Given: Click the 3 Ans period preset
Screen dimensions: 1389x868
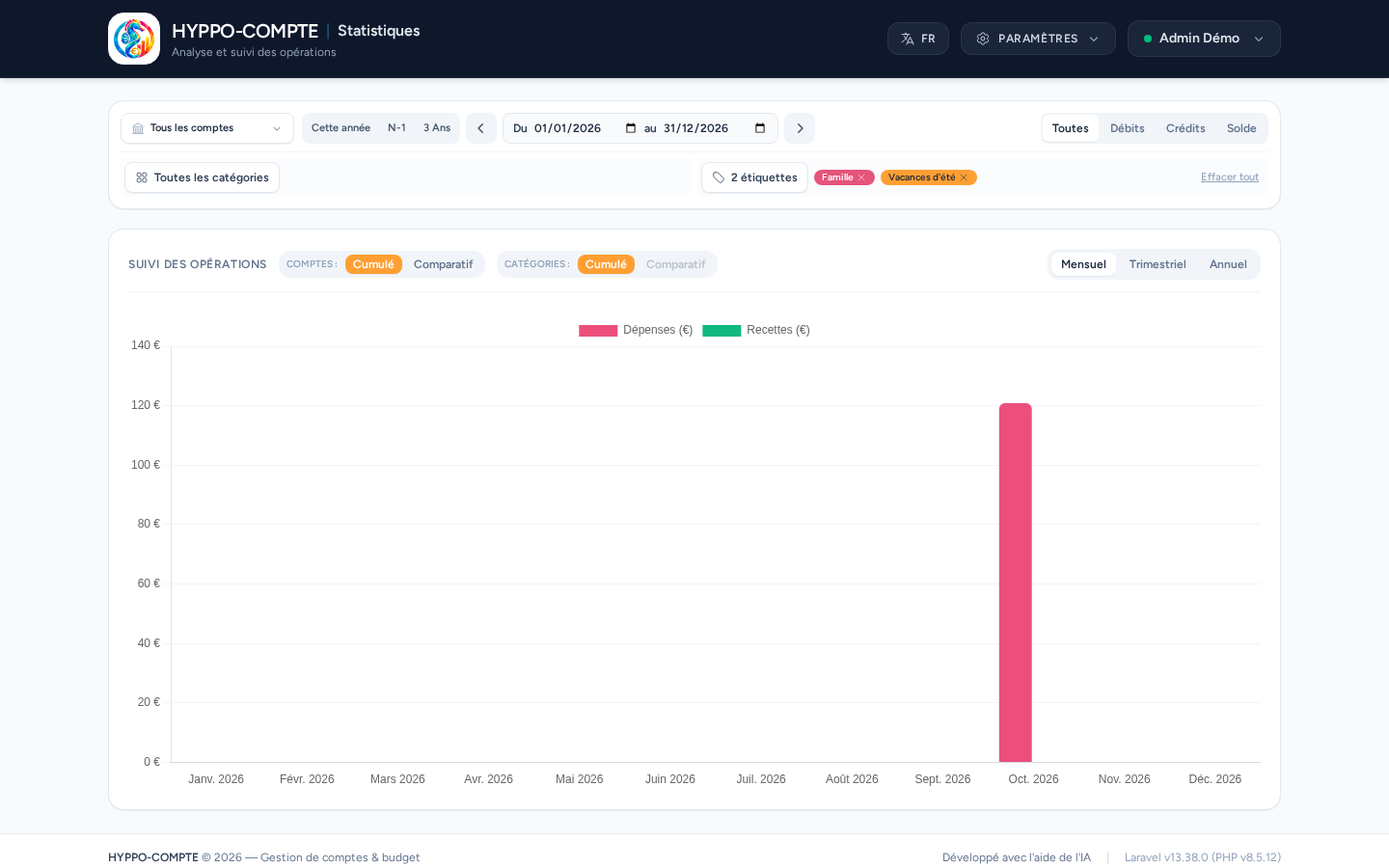Looking at the screenshot, I should (x=437, y=128).
